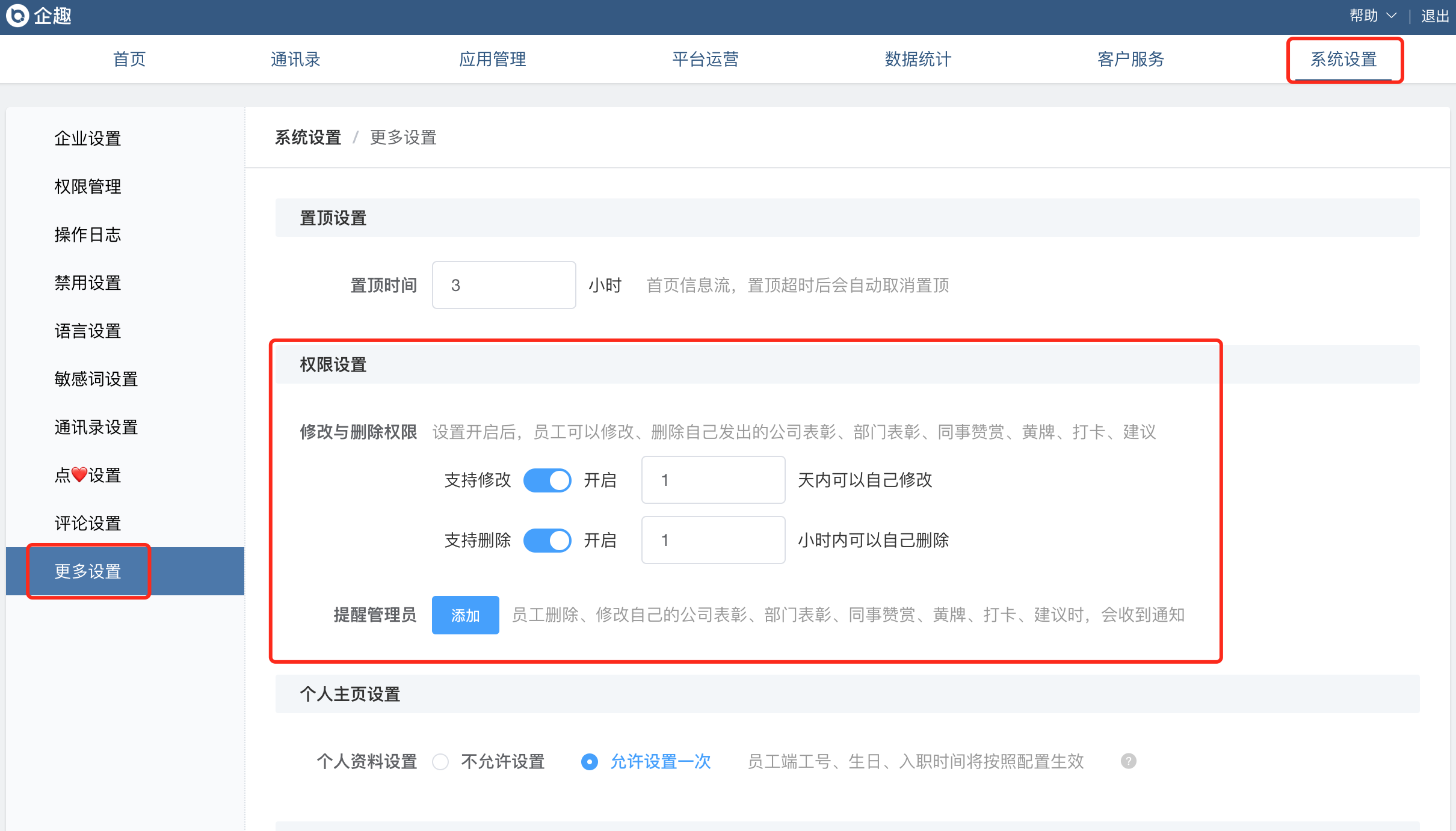The image size is (1456, 831).
Task: Select the 不允许设置 radio option
Action: coord(441,762)
